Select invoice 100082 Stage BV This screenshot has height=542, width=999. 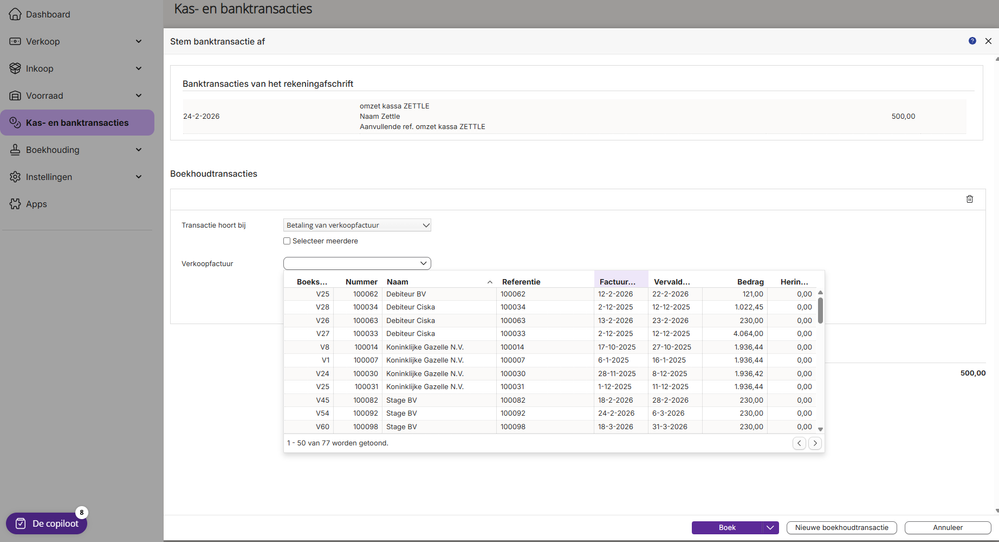pos(550,400)
